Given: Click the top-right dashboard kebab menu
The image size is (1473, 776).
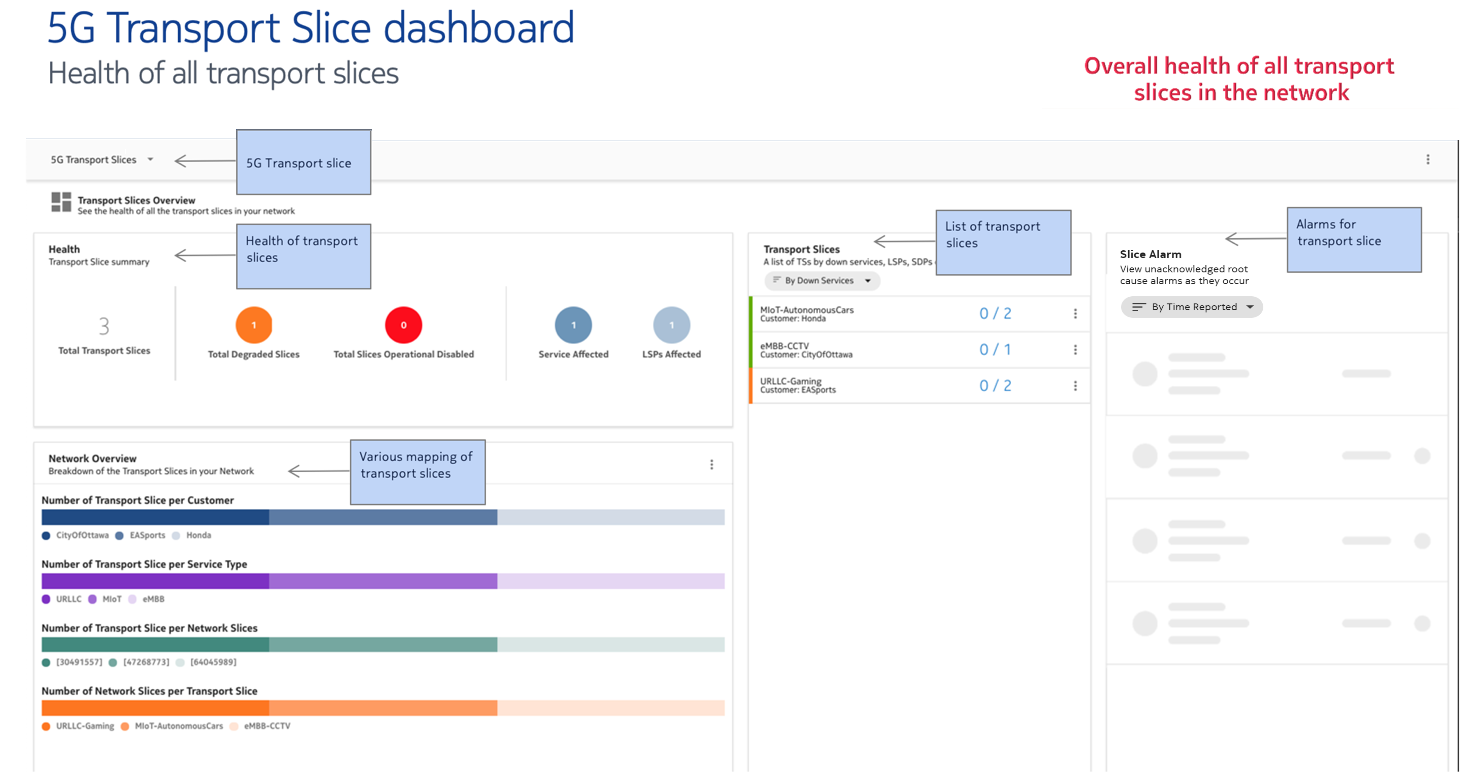Looking at the screenshot, I should point(1427,160).
